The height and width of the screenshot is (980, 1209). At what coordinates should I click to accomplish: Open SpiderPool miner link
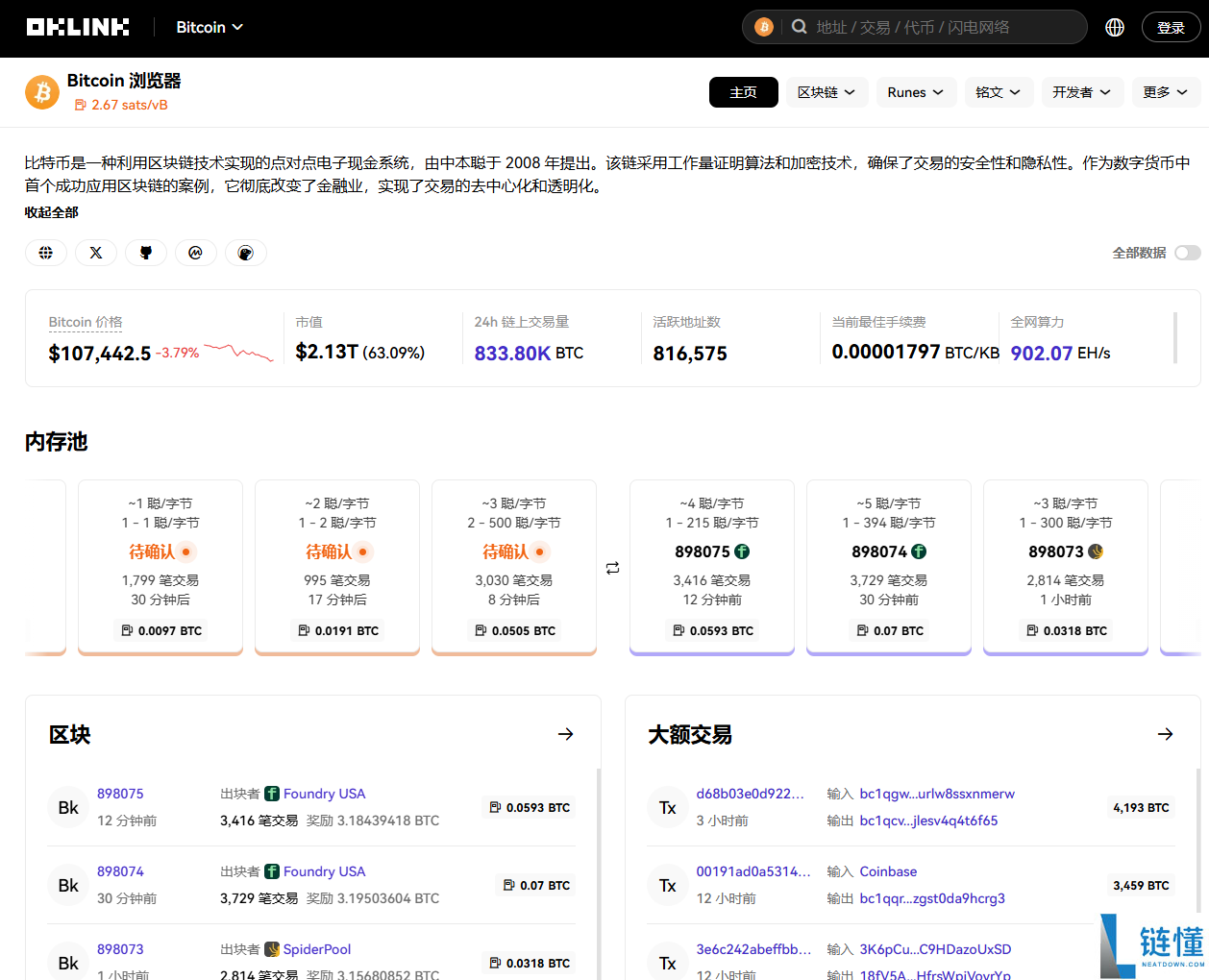[x=317, y=949]
